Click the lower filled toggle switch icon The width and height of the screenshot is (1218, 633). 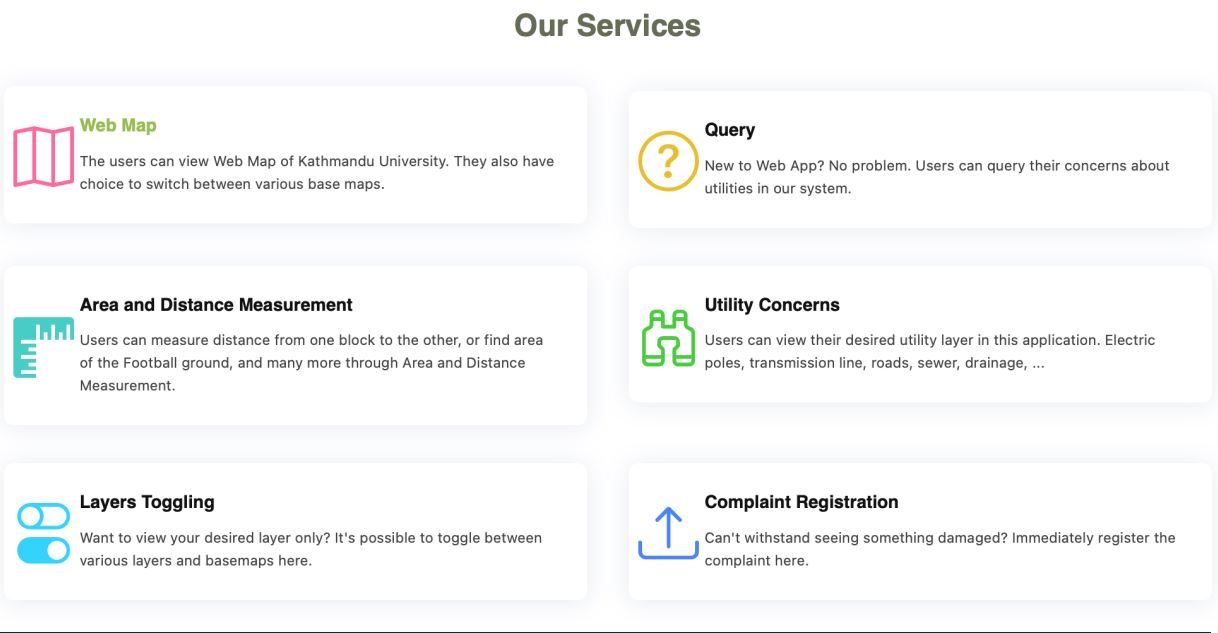click(43, 549)
